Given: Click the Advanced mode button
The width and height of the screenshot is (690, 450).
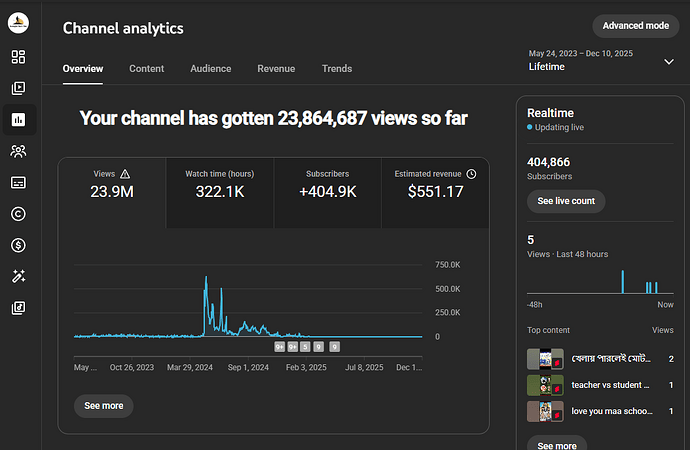Looking at the screenshot, I should pos(635,26).
